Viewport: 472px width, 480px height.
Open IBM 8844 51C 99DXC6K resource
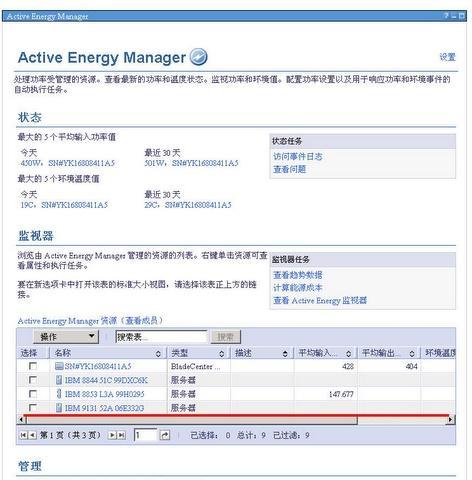(106, 380)
